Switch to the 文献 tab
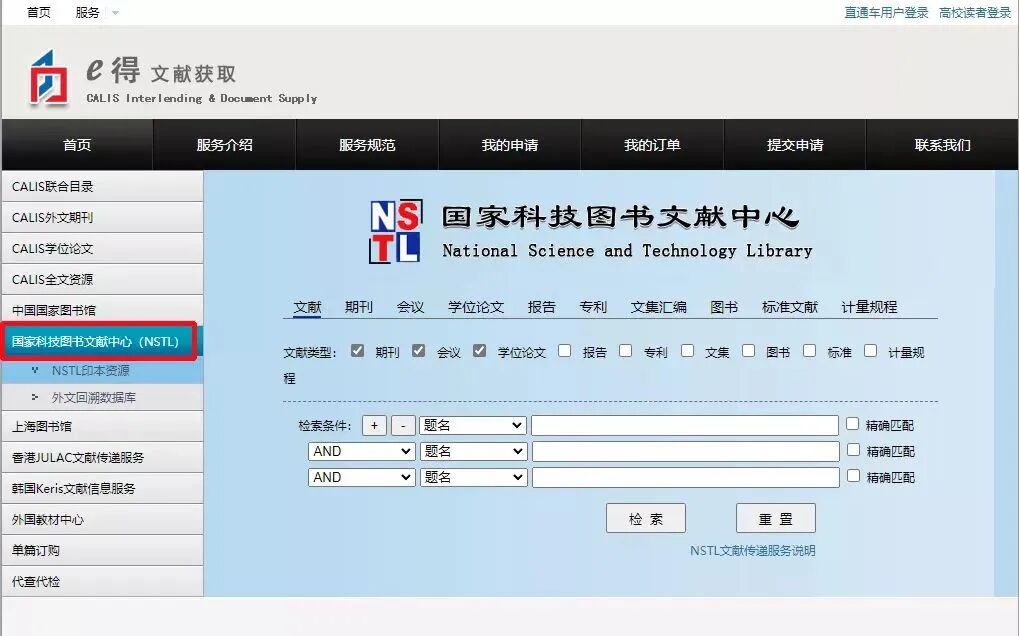 pos(307,307)
